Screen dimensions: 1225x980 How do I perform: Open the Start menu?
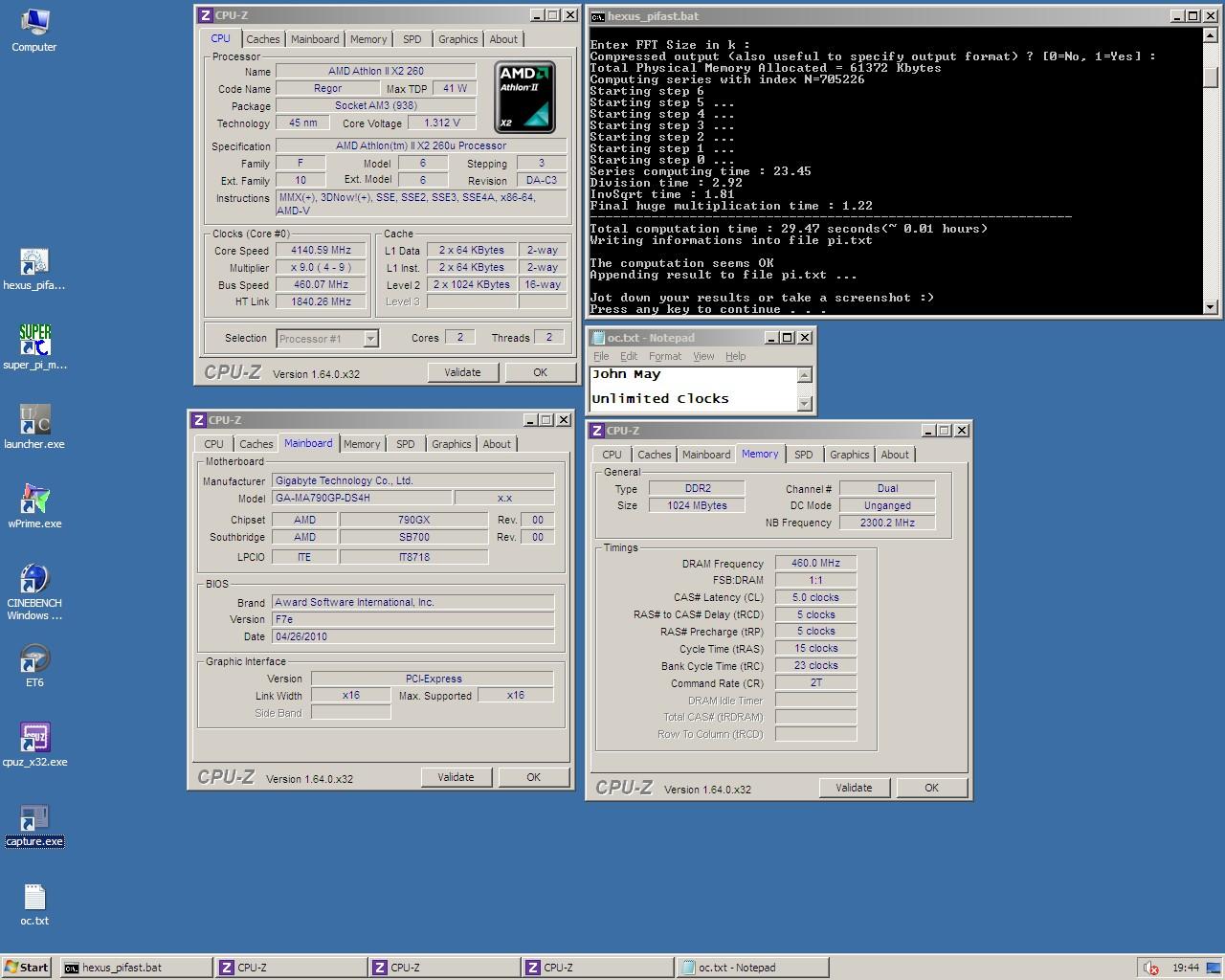27,968
